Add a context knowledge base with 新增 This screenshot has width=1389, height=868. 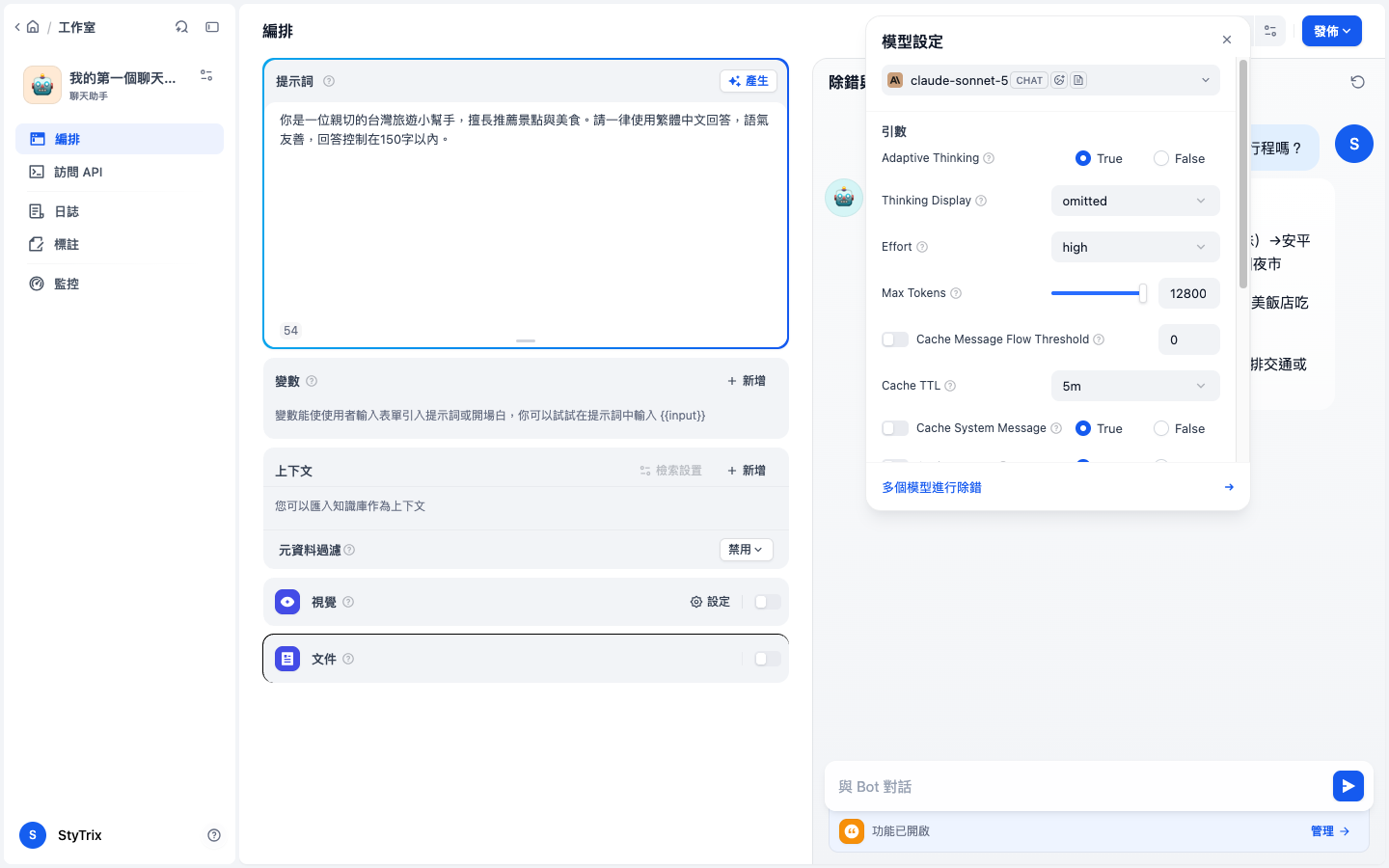747,471
